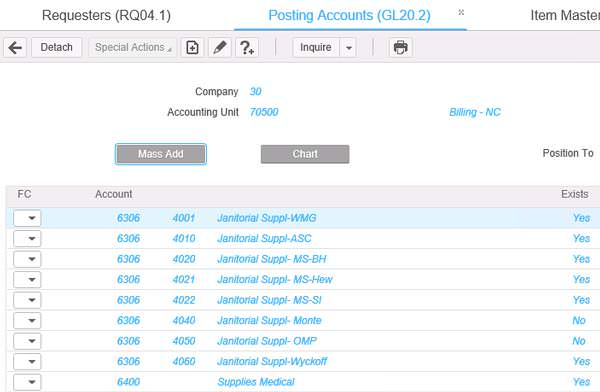Click the Billing - NC description
Screen dimensions: 600x392
(x=475, y=112)
